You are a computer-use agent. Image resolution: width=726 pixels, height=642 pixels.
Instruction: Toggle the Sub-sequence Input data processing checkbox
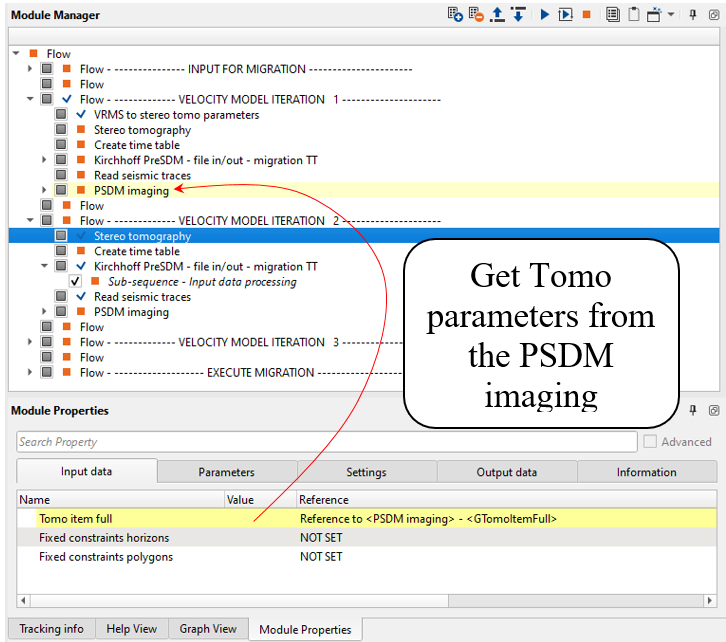click(x=76, y=282)
